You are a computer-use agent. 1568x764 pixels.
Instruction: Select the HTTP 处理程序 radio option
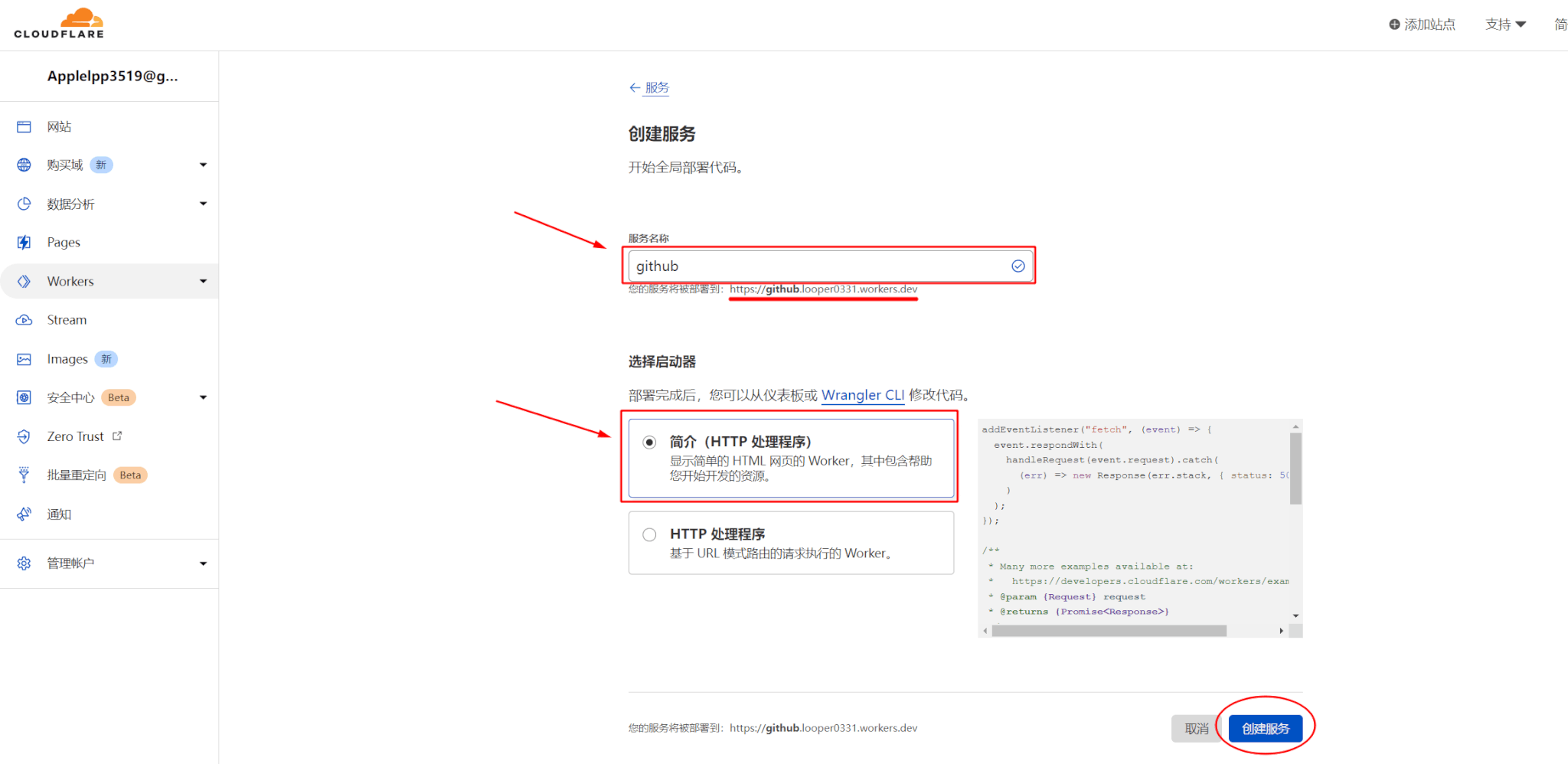pyautogui.click(x=649, y=534)
